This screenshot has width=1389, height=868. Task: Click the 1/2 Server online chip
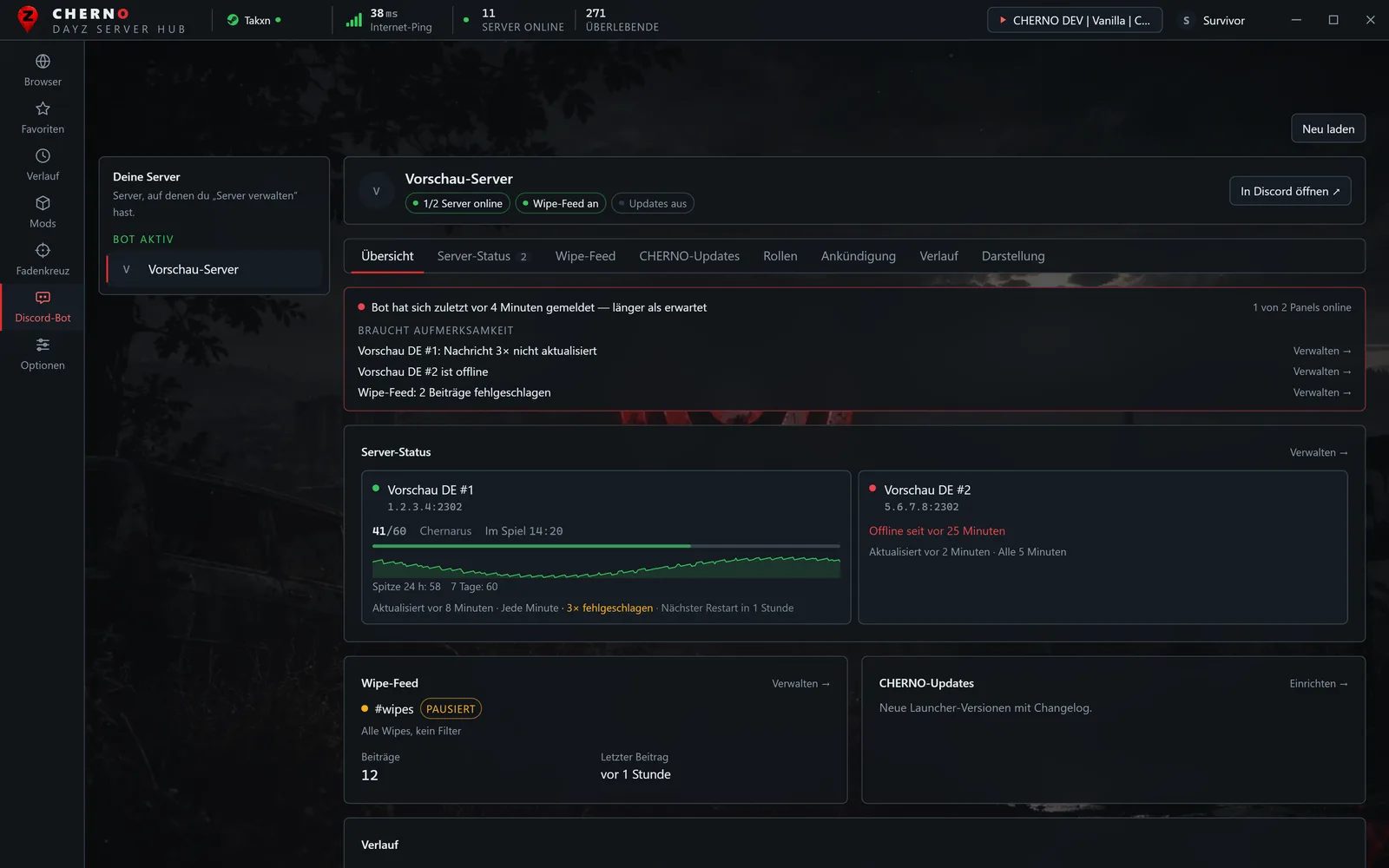point(458,203)
